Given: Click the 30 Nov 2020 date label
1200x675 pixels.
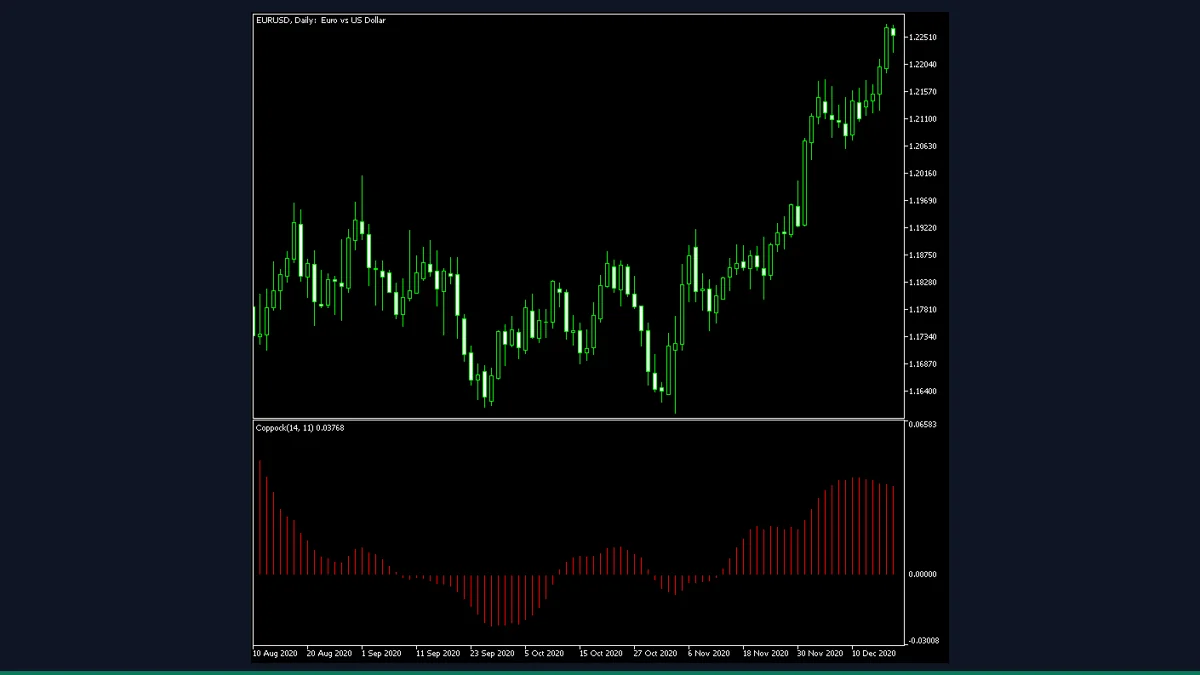Looking at the screenshot, I should pos(819,653).
